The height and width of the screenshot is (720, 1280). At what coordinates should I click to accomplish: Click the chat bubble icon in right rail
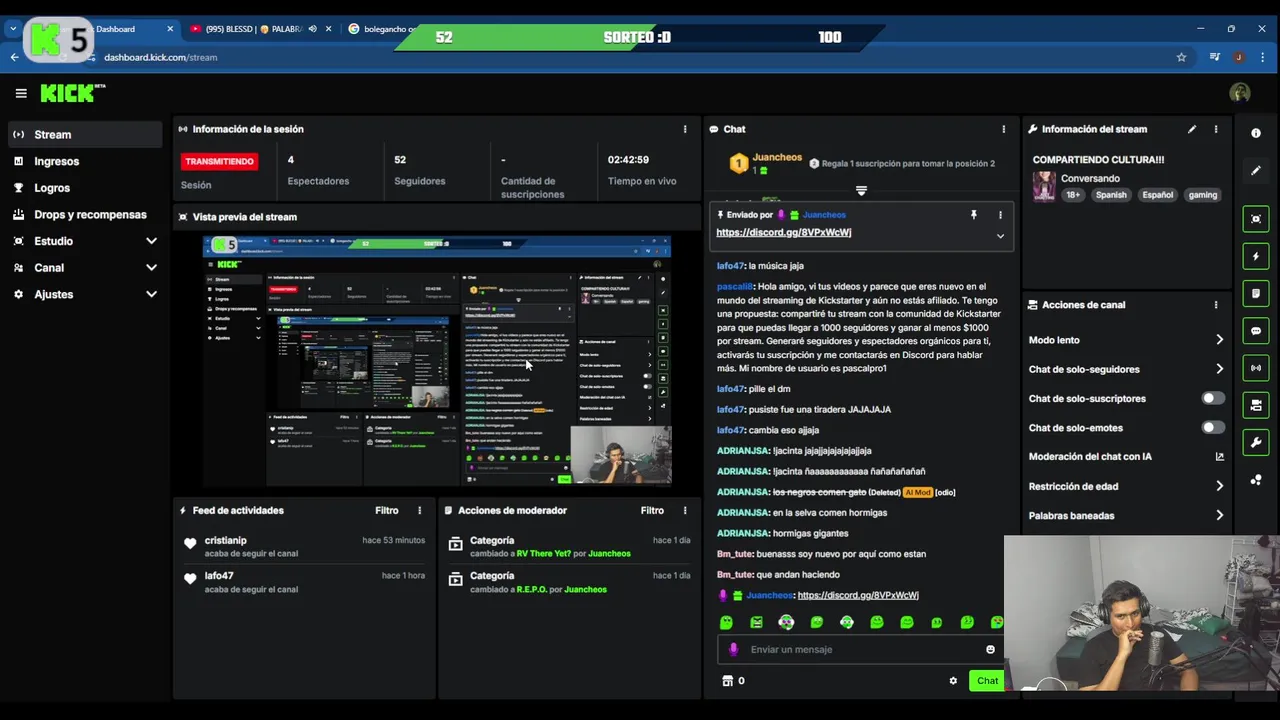[x=1256, y=331]
